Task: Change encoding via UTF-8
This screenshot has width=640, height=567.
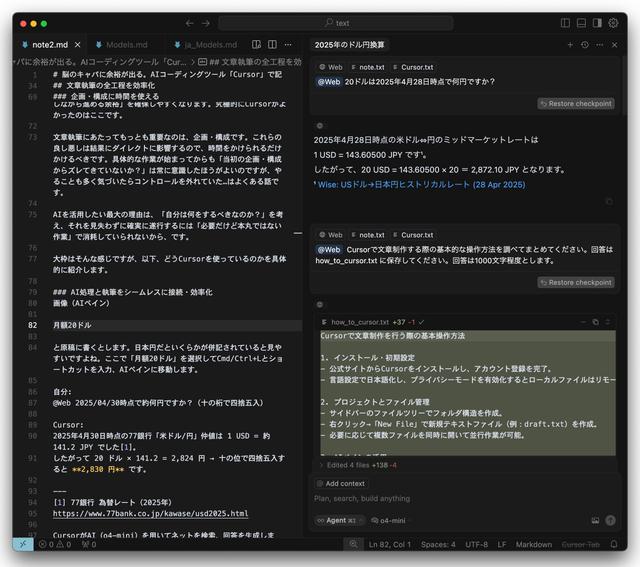Action: click(x=476, y=545)
